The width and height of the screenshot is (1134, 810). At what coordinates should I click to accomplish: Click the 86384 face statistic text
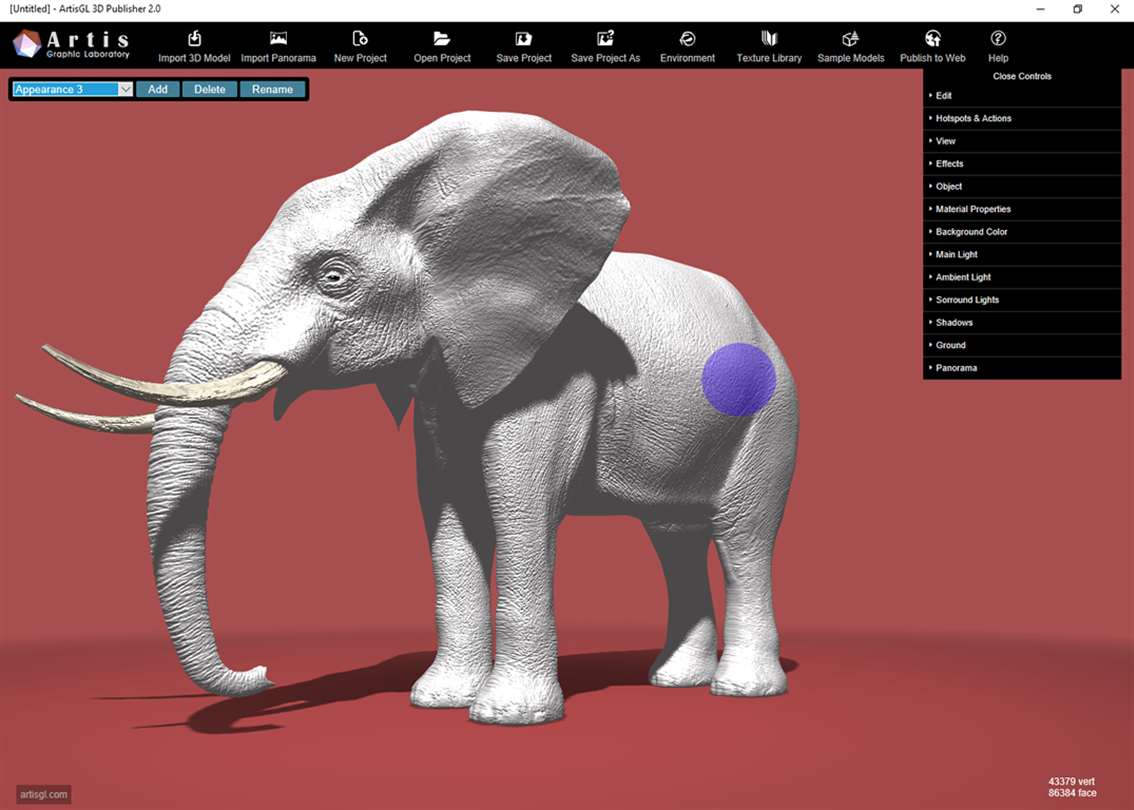[x=1072, y=793]
